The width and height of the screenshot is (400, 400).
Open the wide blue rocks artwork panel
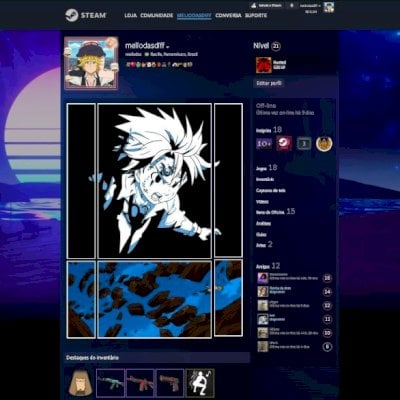tap(155, 299)
